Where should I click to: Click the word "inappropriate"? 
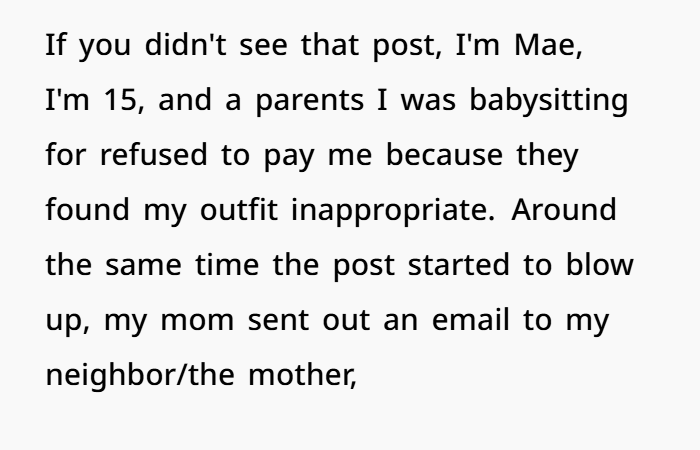393,210
